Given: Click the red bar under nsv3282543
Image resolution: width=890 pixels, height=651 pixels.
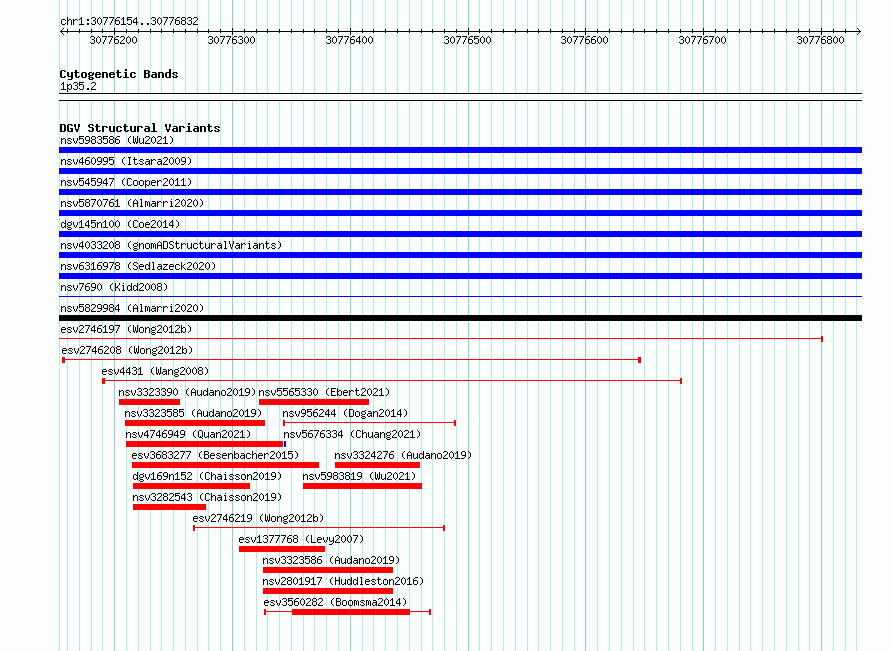Looking at the screenshot, I should pyautogui.click(x=169, y=507).
